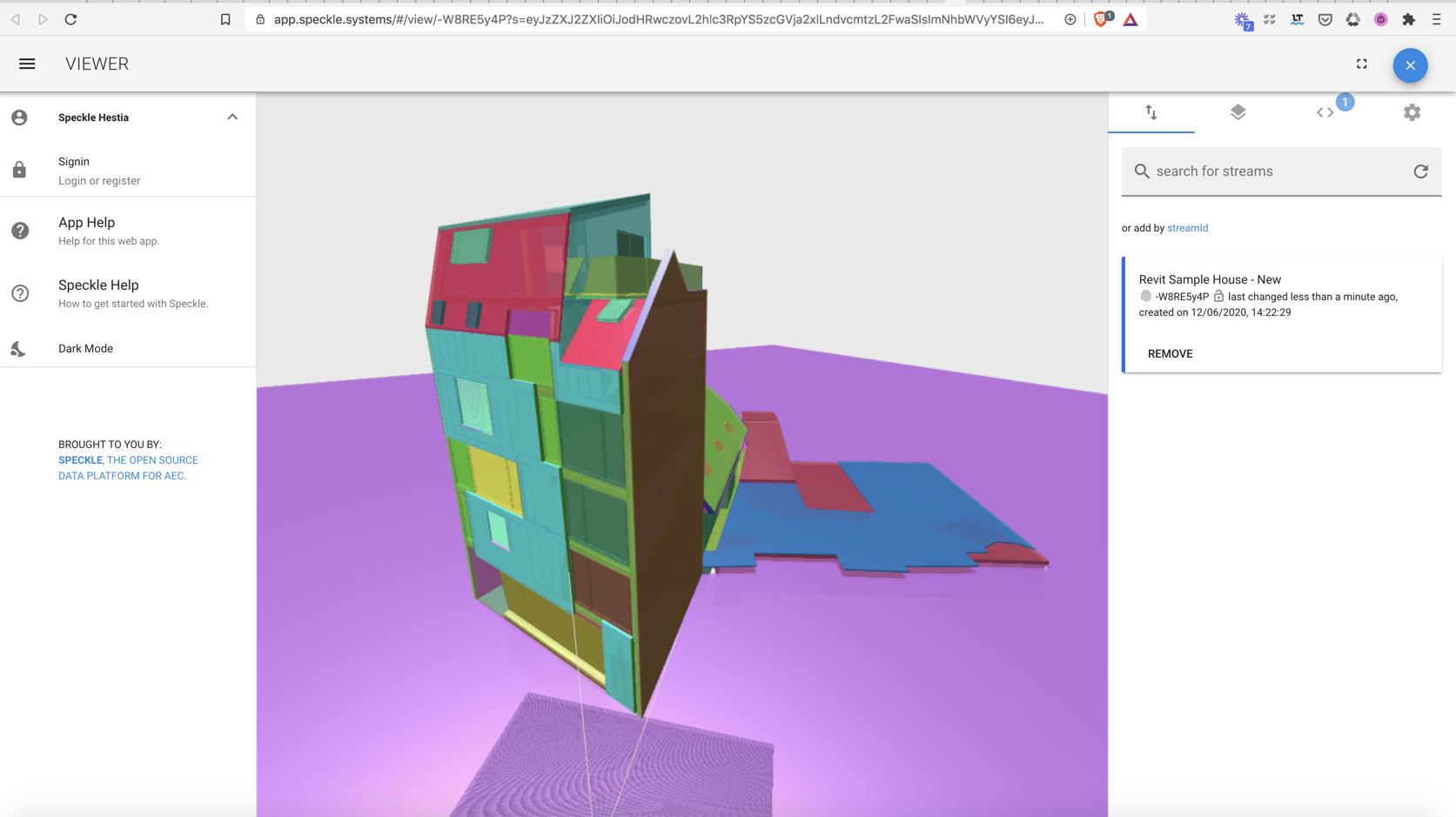The height and width of the screenshot is (817, 1456).
Task: Enter fullscreen viewer mode
Action: pos(1362,63)
